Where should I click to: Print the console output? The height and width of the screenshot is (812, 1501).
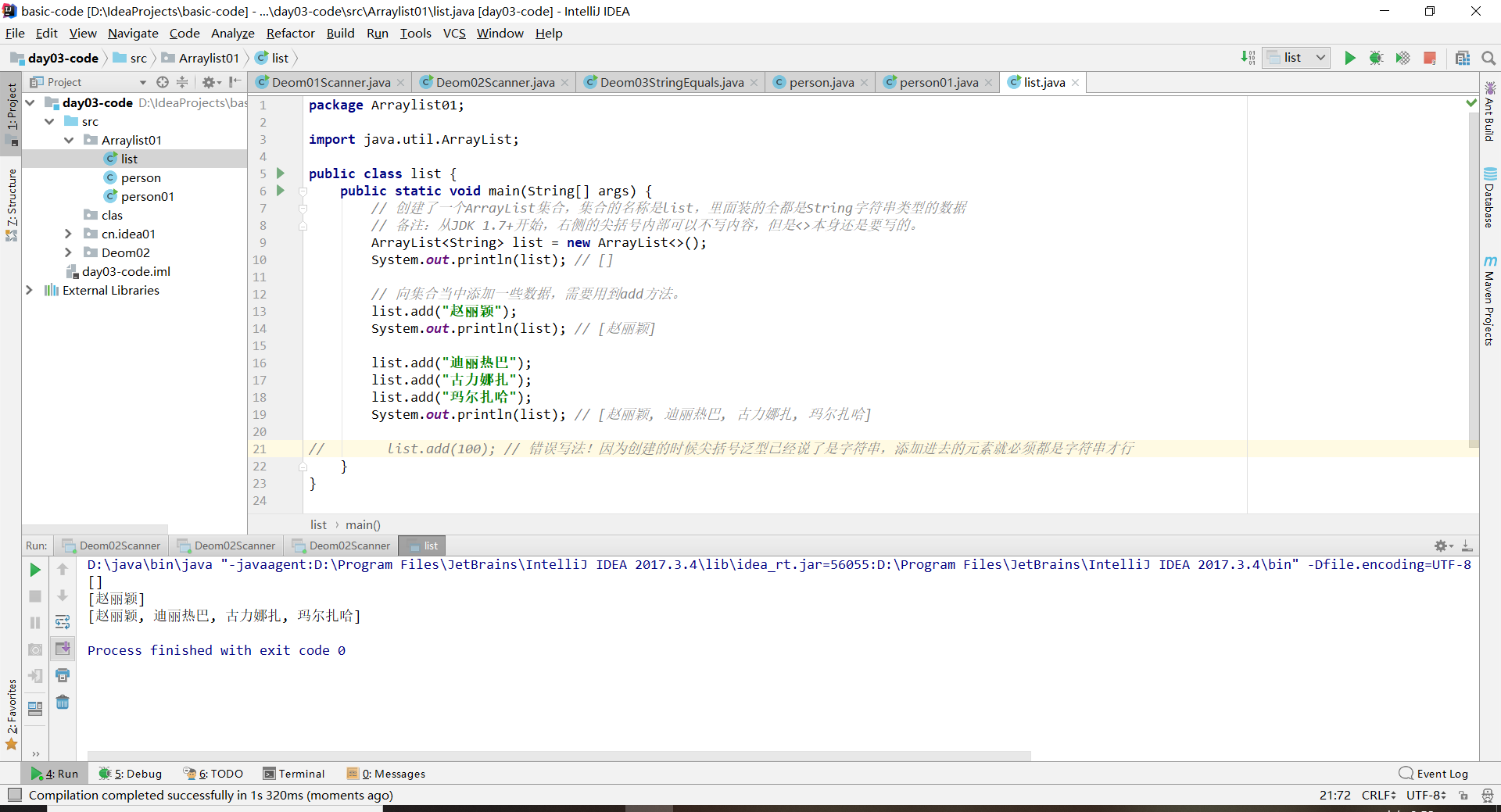[x=63, y=675]
